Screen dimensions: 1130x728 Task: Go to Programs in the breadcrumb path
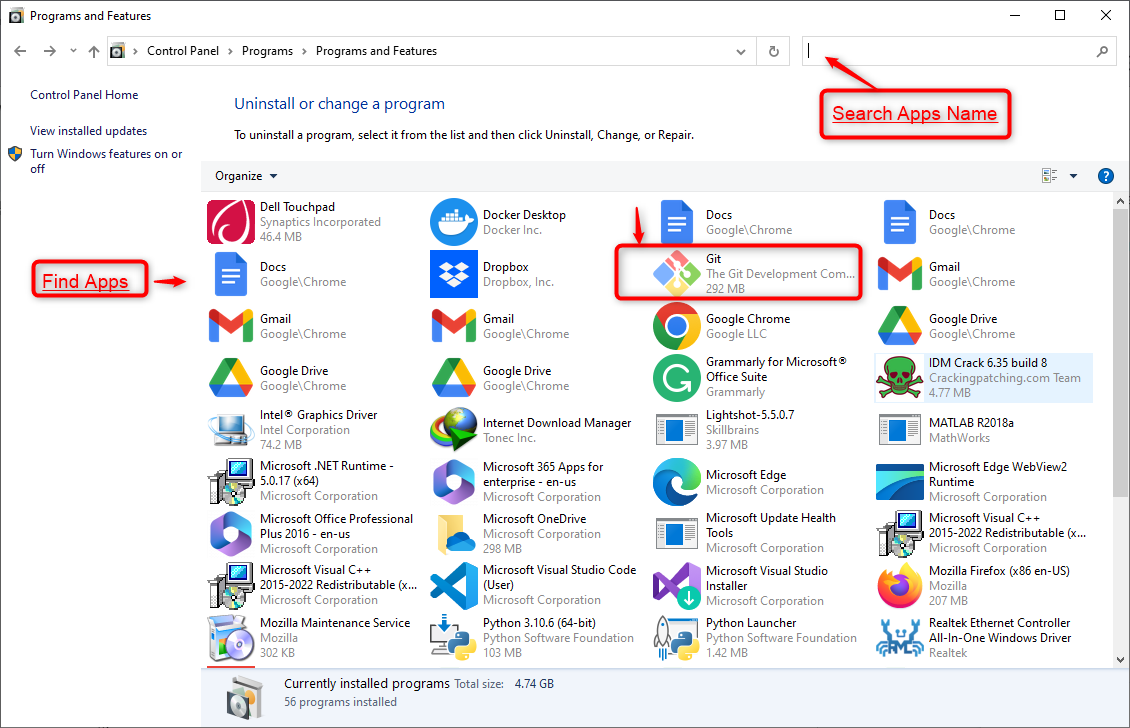coord(267,51)
